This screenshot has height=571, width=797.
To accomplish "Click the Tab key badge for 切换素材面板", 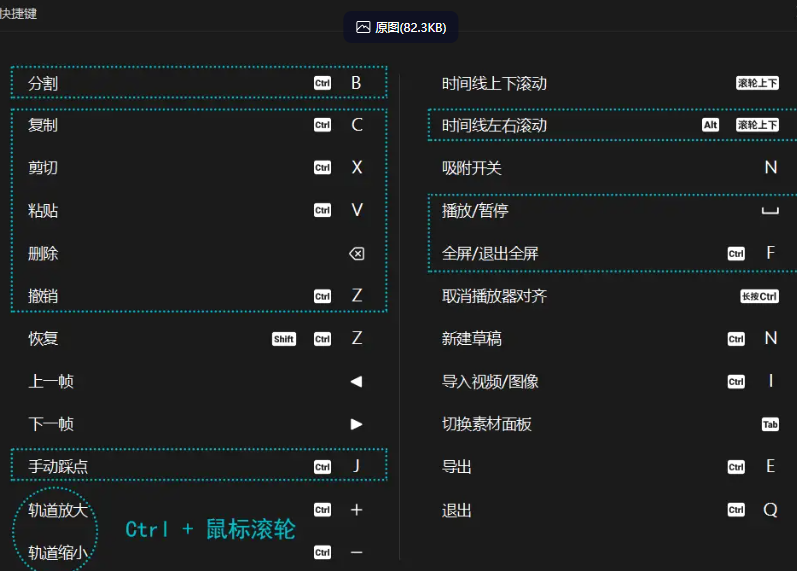I will tap(770, 424).
